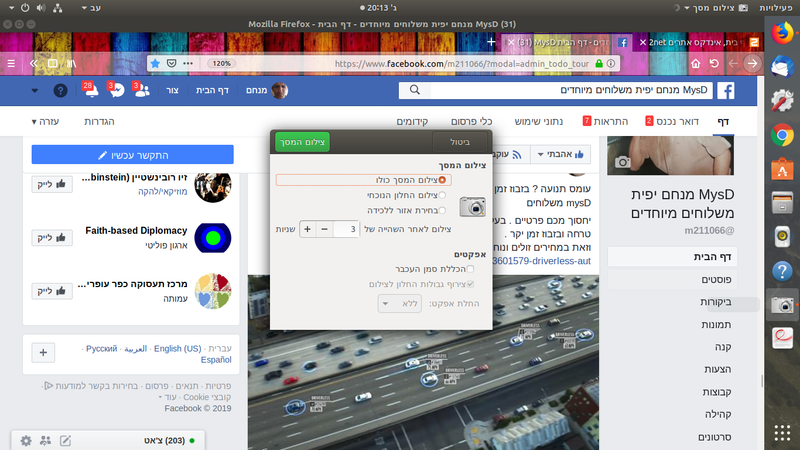Show all applications grid in the dock

782,433
